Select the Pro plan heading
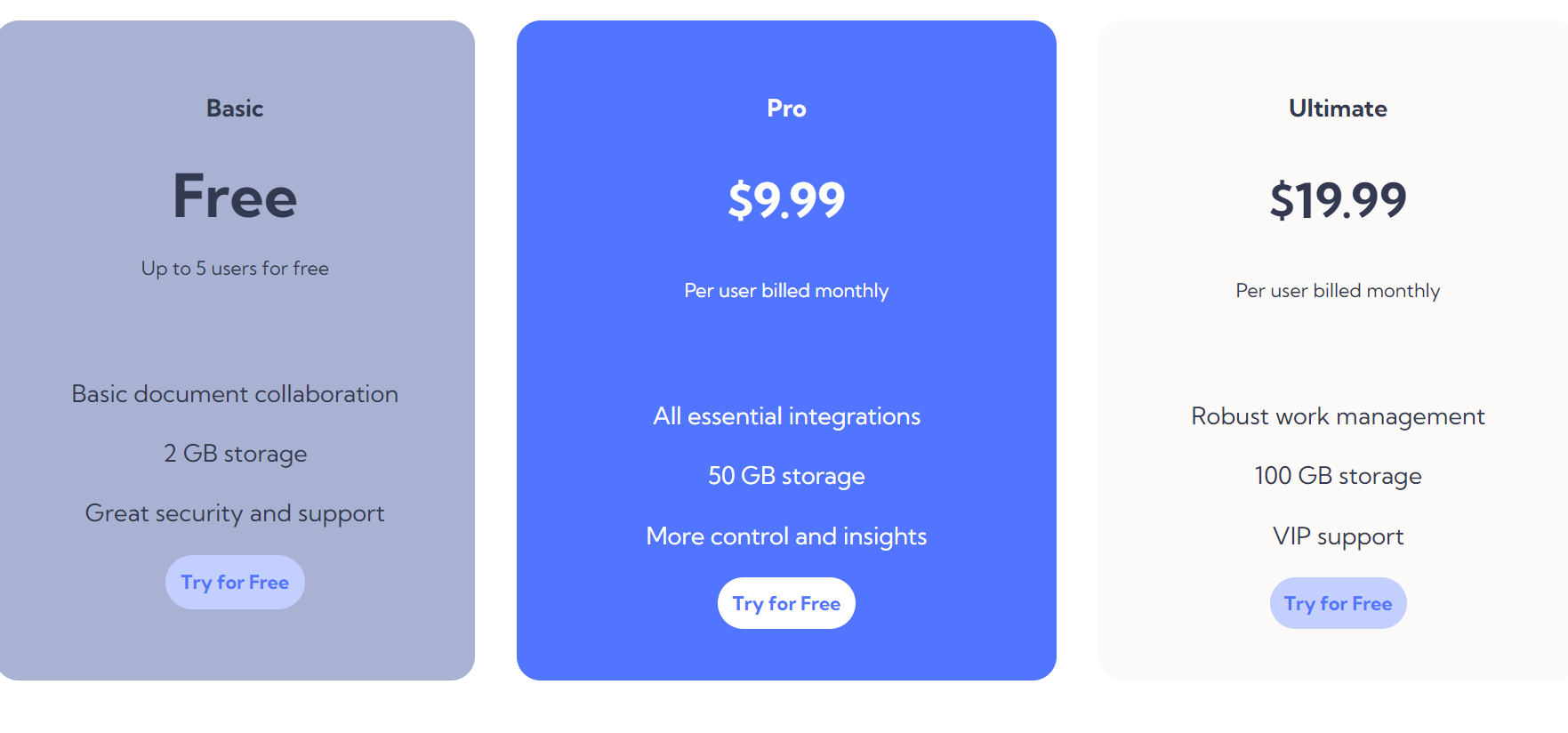Image resolution: width=1568 pixels, height=733 pixels. coord(786,109)
